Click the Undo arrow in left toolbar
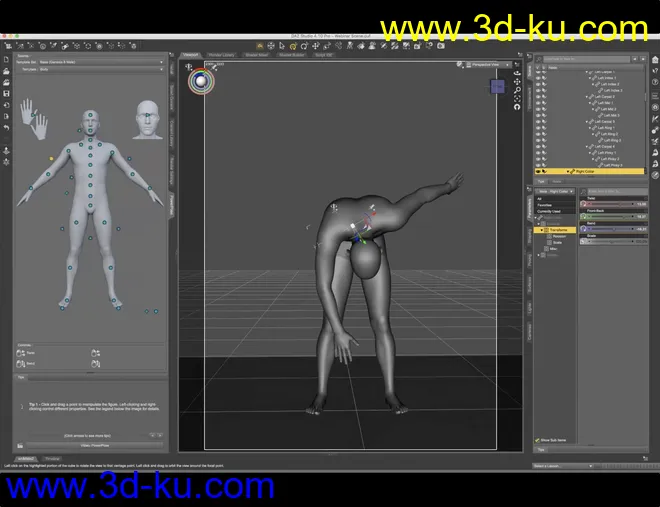Viewport: 660px width, 507px height. [x=7, y=127]
